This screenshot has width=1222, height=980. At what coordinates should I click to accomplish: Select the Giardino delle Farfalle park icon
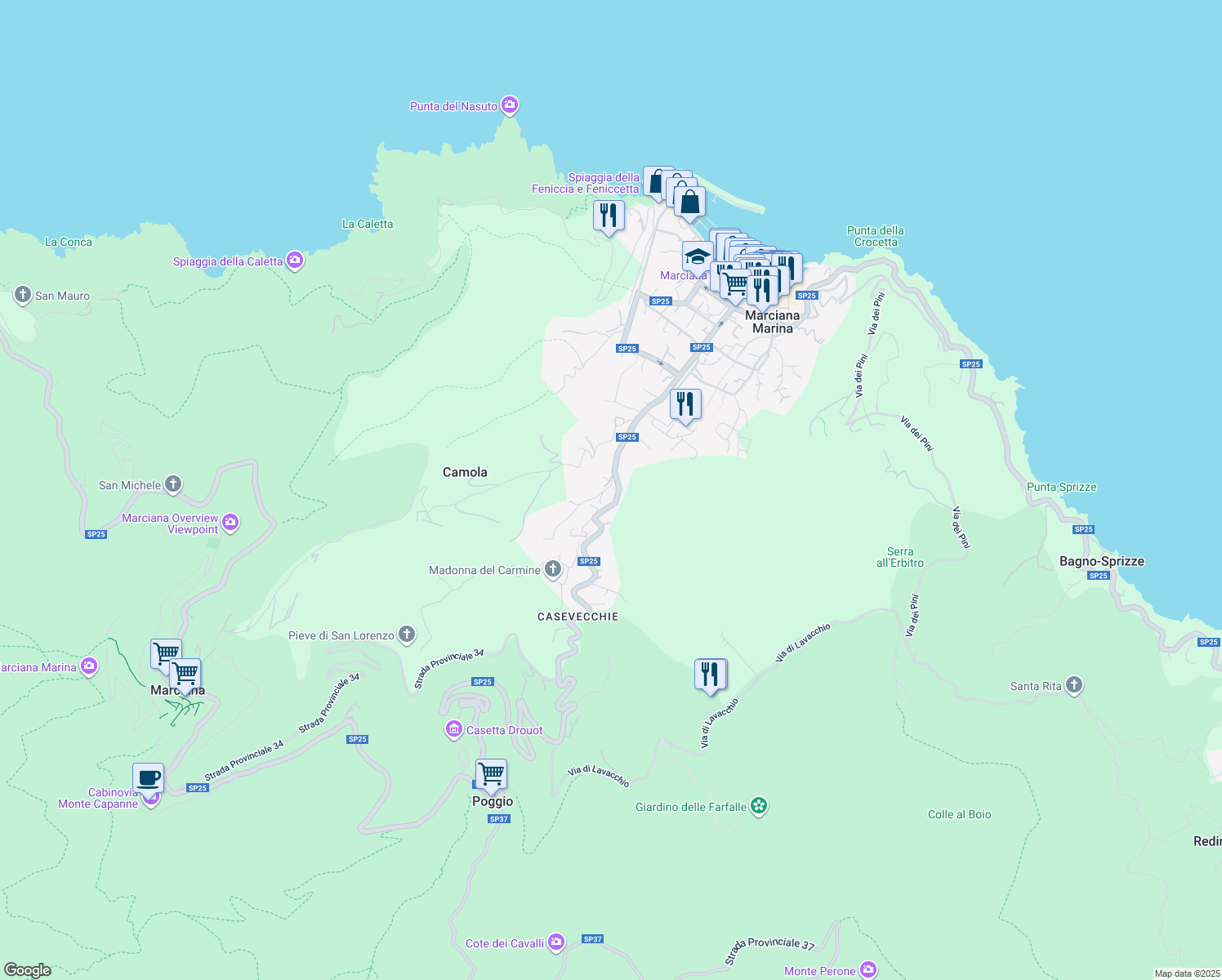click(759, 806)
